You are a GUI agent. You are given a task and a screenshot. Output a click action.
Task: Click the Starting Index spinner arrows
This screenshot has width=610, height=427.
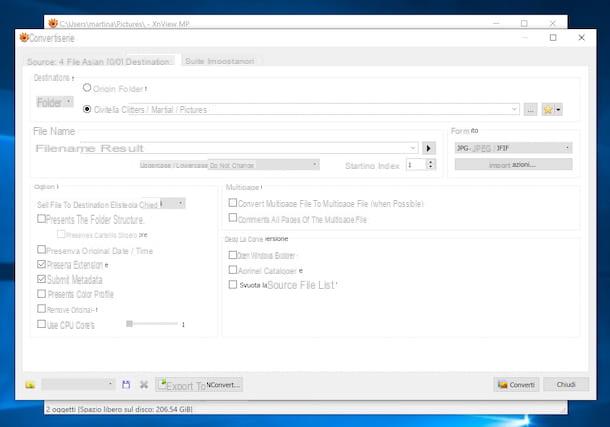point(430,164)
